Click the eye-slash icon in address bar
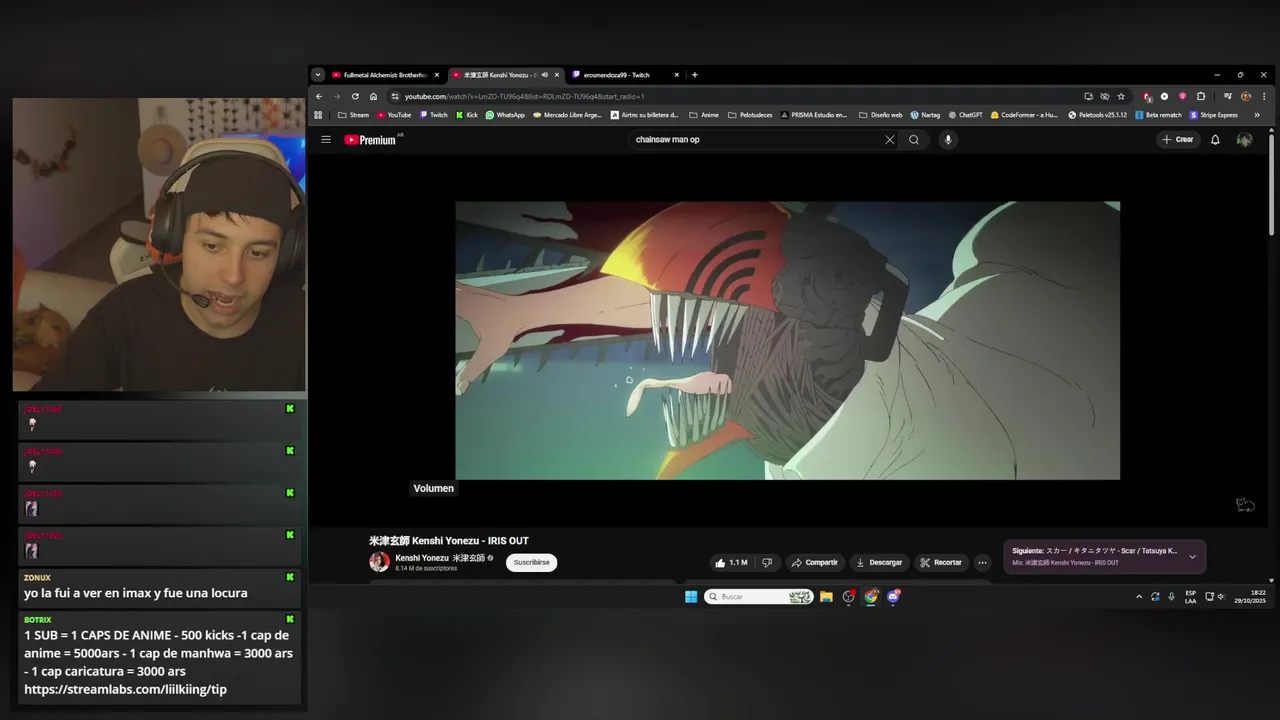 pyautogui.click(x=1105, y=96)
